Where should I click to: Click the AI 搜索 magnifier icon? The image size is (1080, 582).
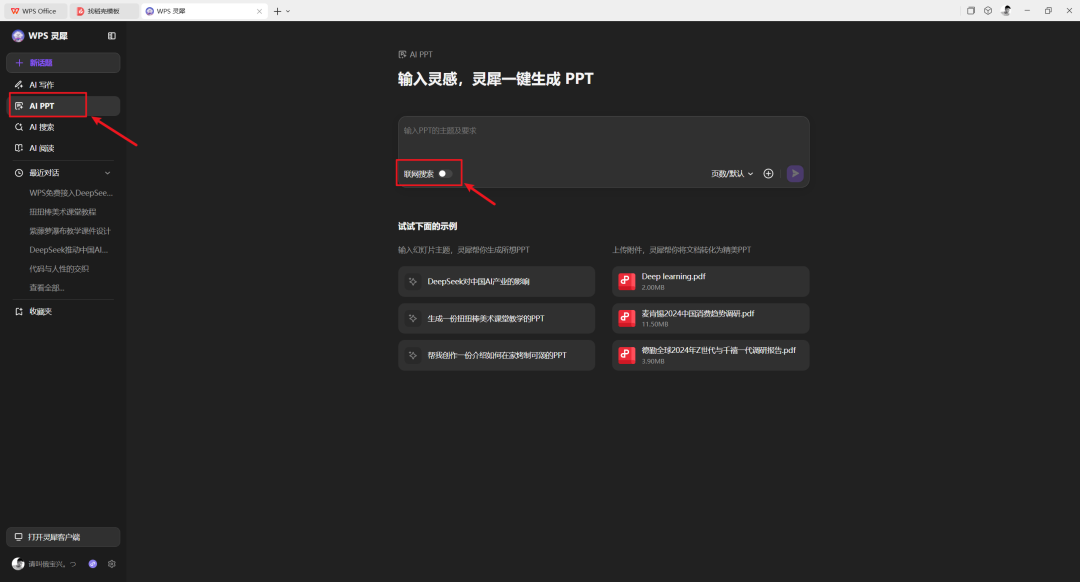19,127
